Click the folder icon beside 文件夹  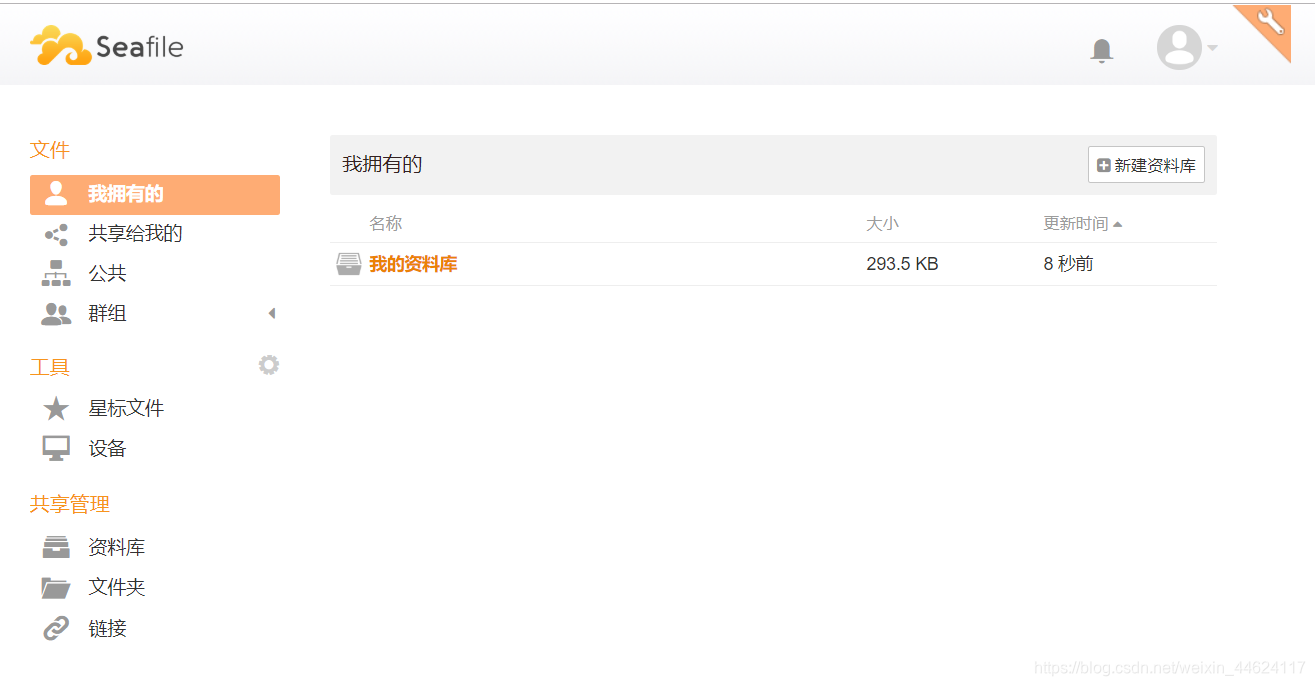56,588
